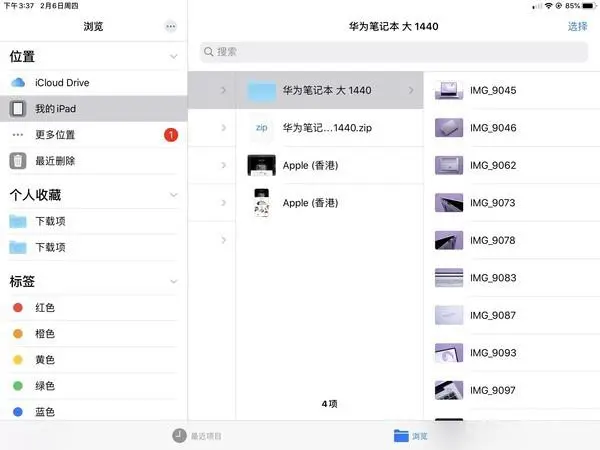Image resolution: width=600 pixels, height=450 pixels.
Task: Open image IMG_9045
Action: pos(512,90)
